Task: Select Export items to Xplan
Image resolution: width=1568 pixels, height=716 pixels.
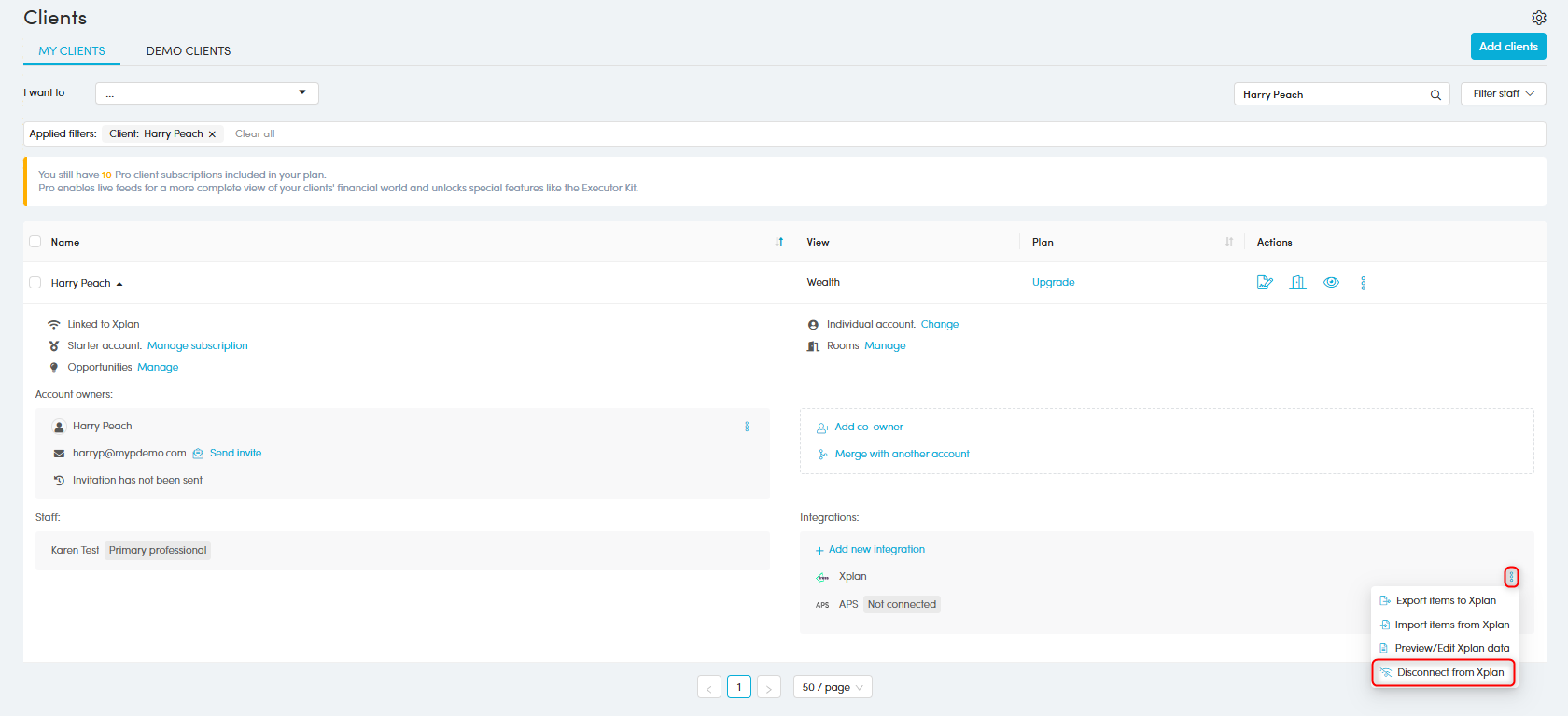Action: point(1445,600)
